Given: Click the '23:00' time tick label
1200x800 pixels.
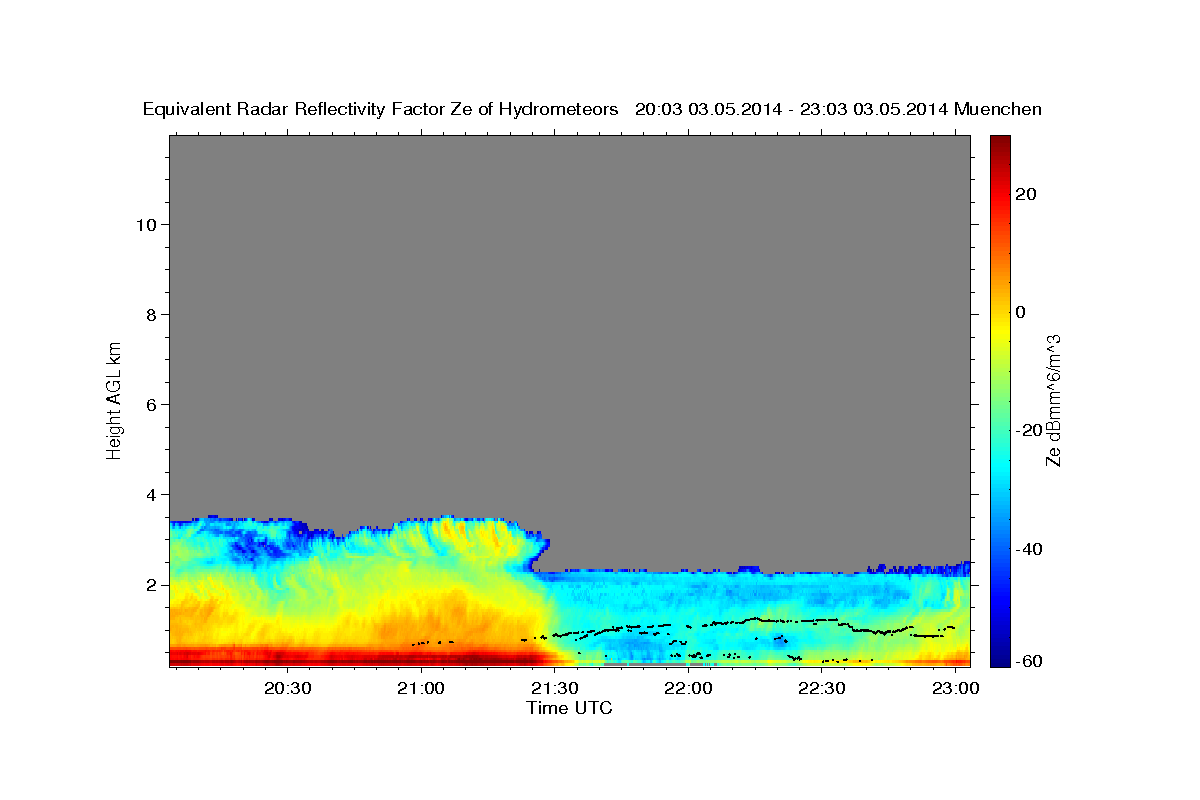Looking at the screenshot, I should [955, 688].
